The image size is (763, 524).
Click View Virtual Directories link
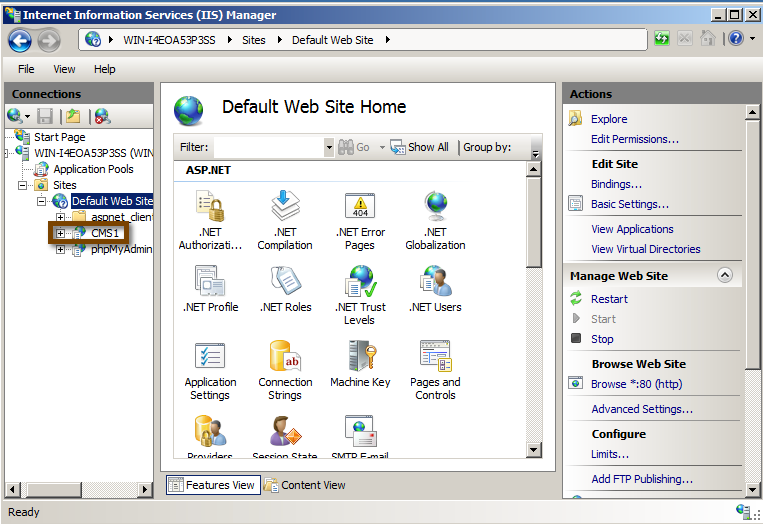point(646,249)
